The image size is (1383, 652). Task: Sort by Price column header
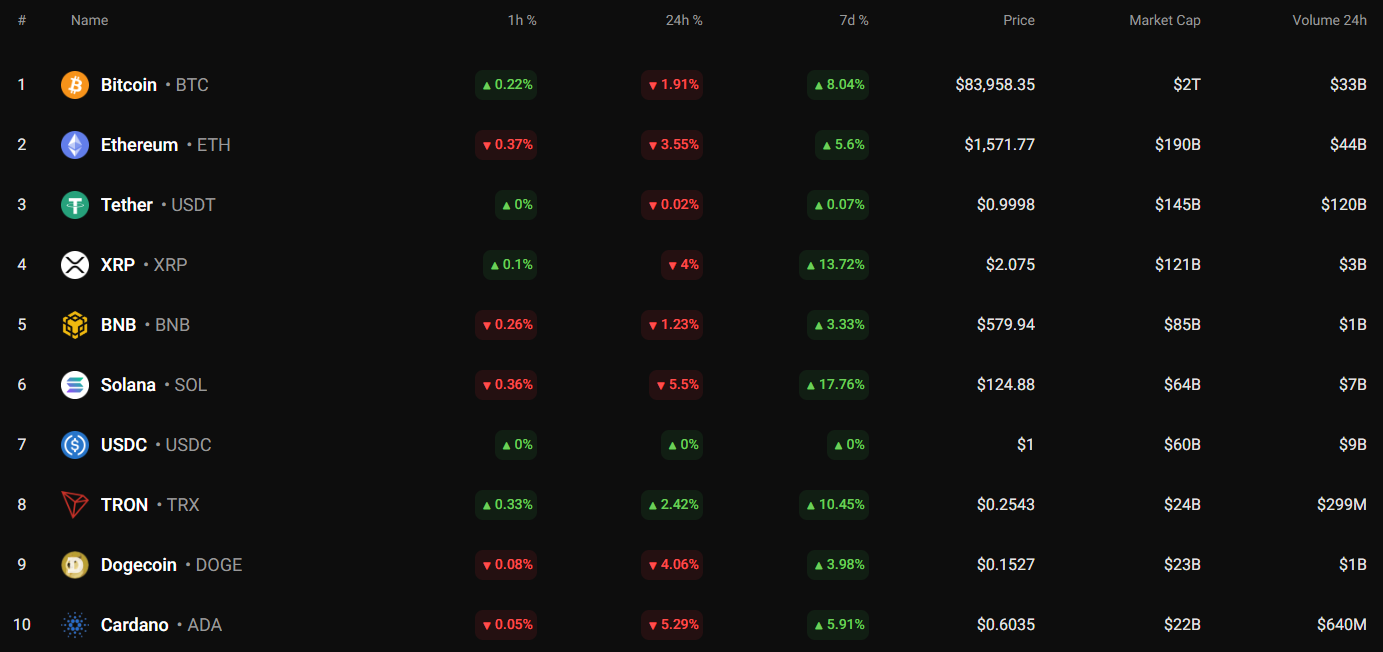click(x=1019, y=20)
